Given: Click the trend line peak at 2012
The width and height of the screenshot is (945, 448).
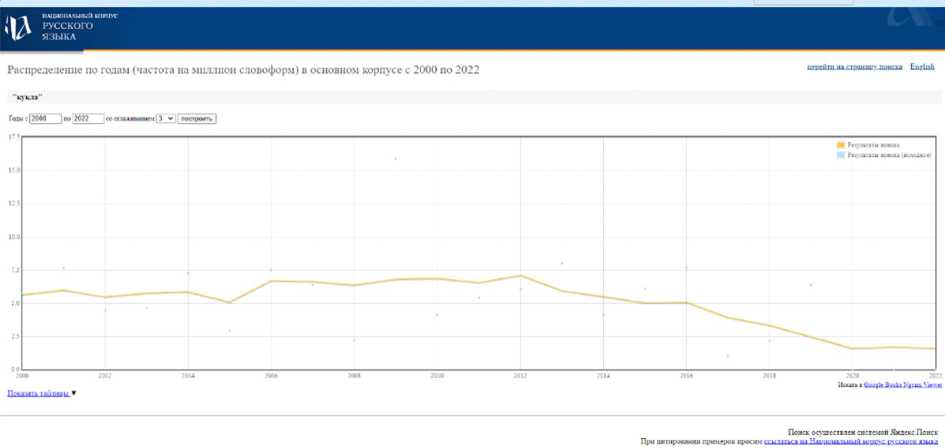Looking at the screenshot, I should 520,276.
